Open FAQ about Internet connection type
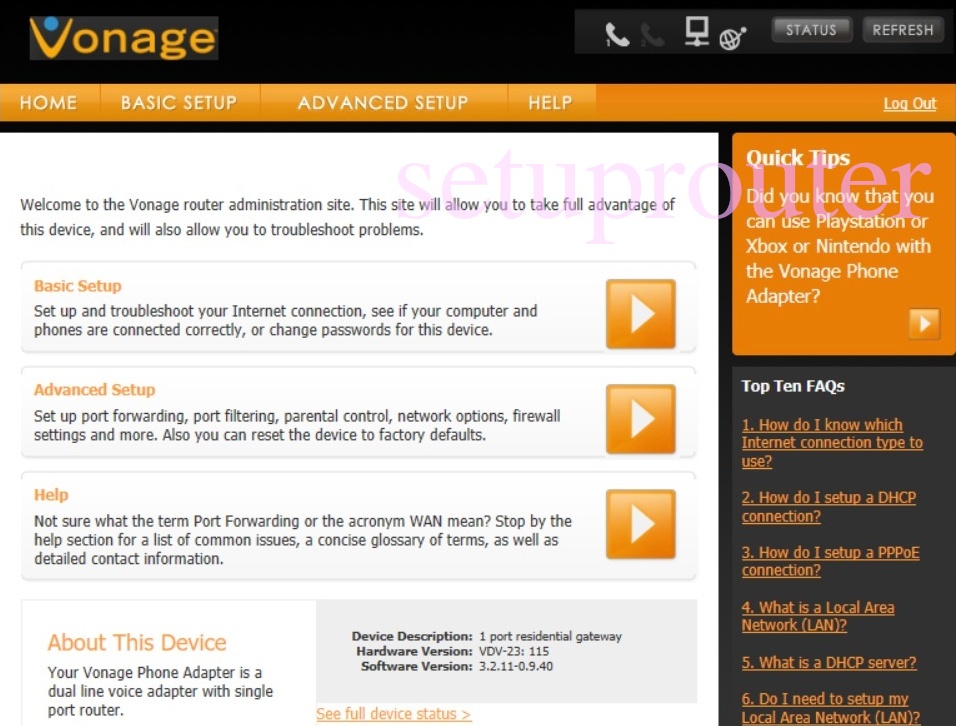The height and width of the screenshot is (726, 956). 832,442
